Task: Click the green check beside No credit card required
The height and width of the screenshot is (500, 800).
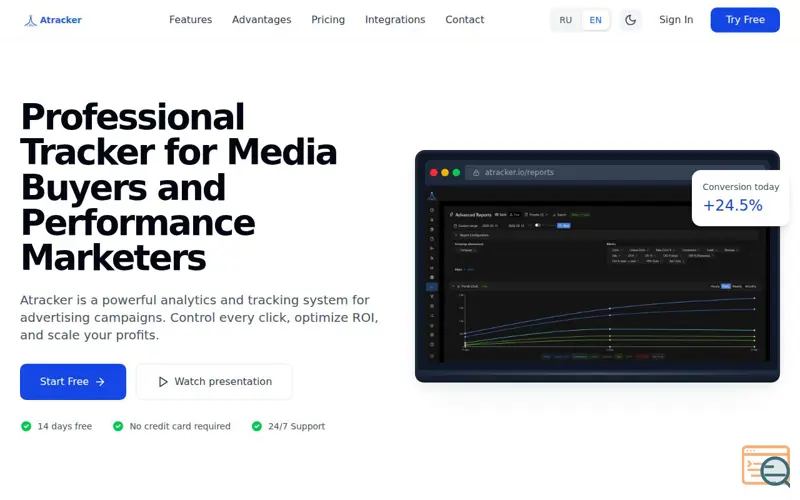Action: [118, 426]
